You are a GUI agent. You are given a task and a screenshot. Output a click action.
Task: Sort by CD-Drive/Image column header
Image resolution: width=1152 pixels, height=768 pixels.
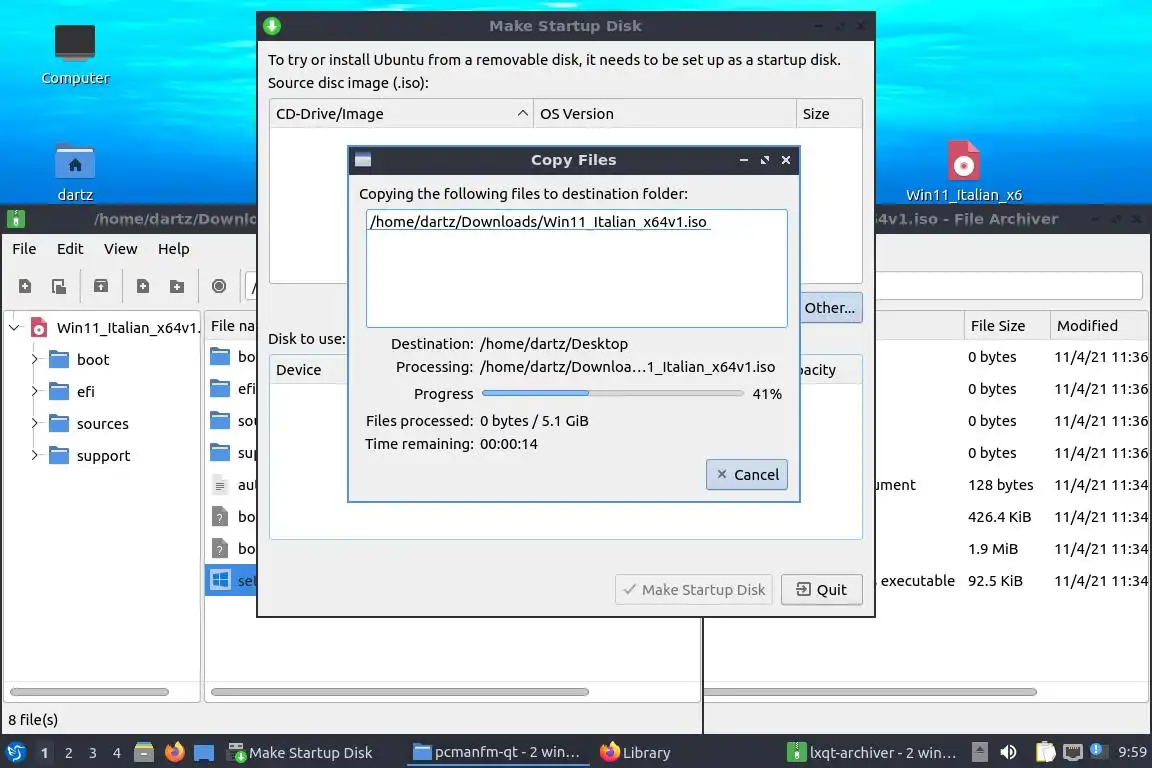[x=401, y=114]
